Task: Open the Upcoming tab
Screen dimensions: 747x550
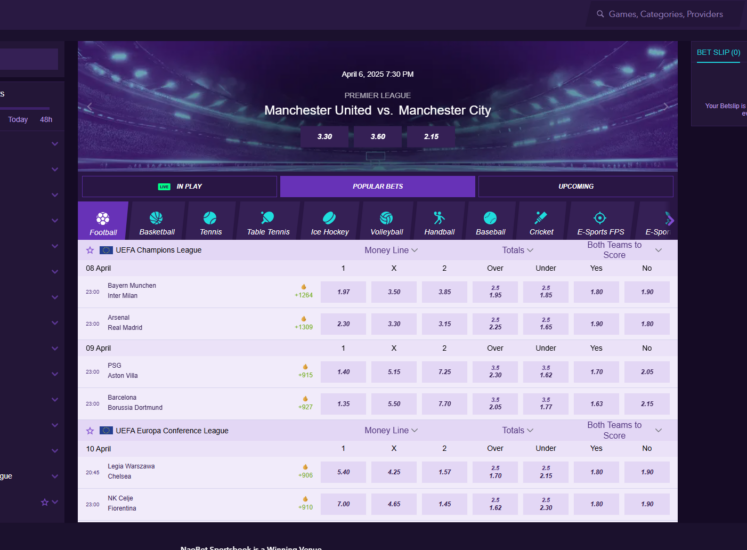Action: pos(575,186)
